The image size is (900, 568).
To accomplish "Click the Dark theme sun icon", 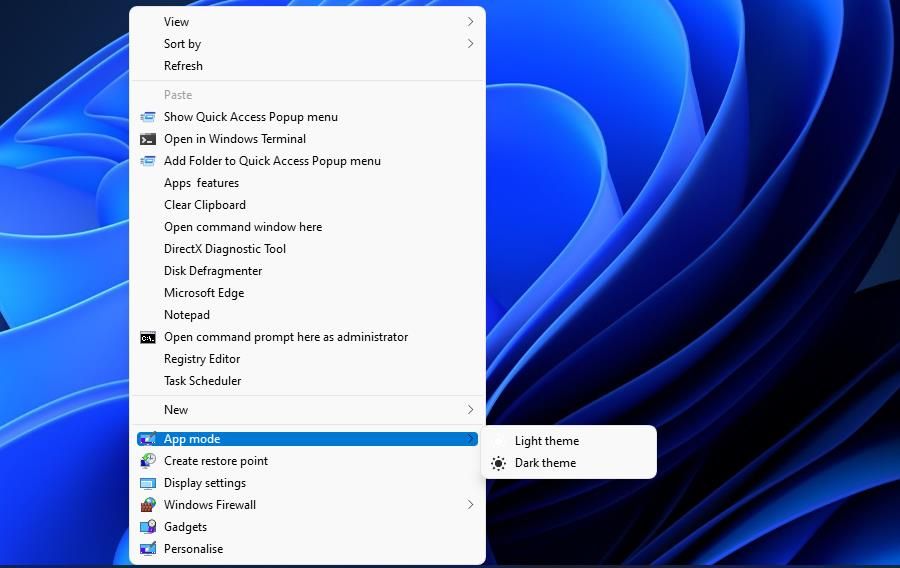I will tap(498, 463).
